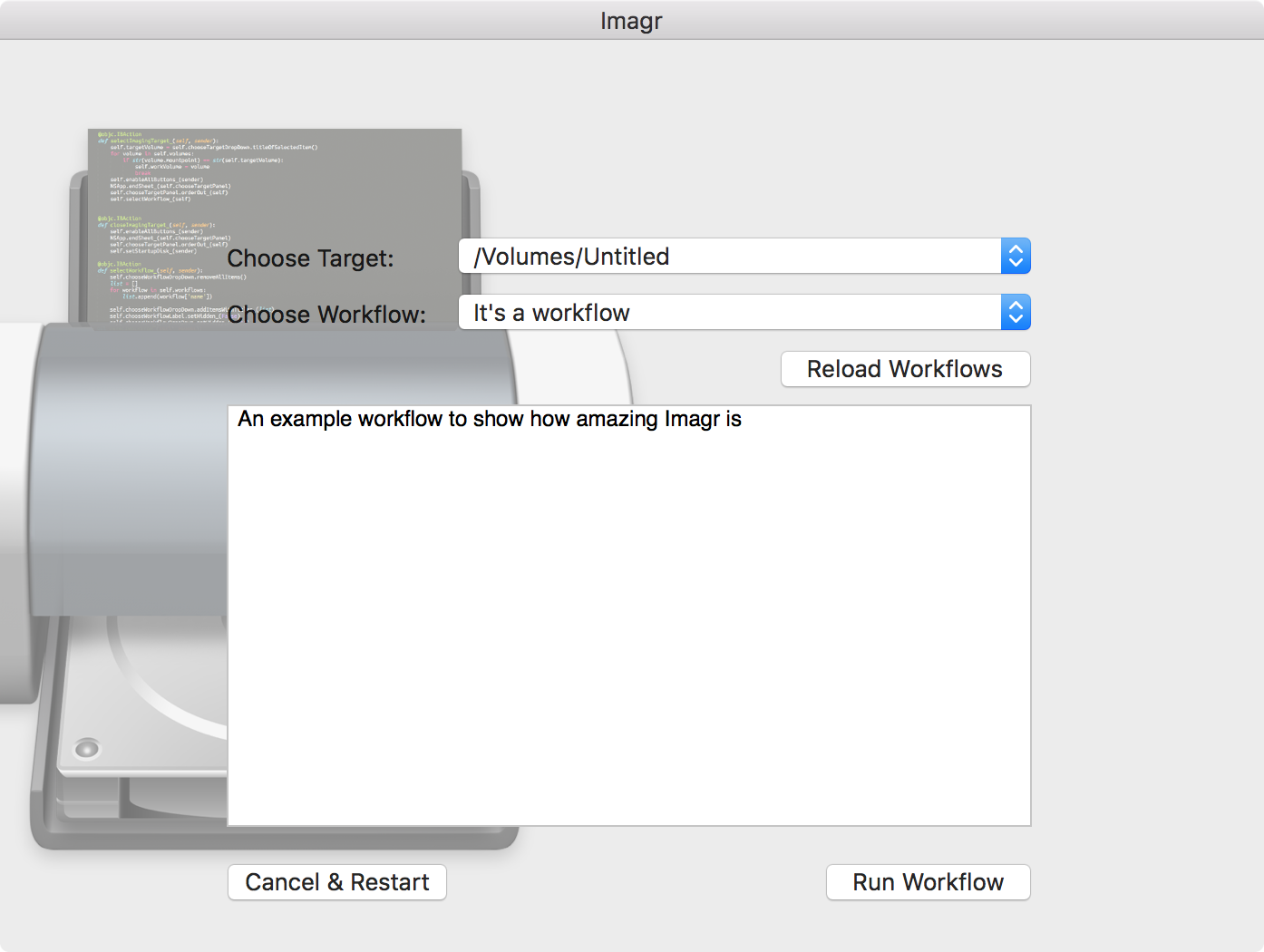
Task: Click the Cancel & Restart button
Action: pos(337,882)
